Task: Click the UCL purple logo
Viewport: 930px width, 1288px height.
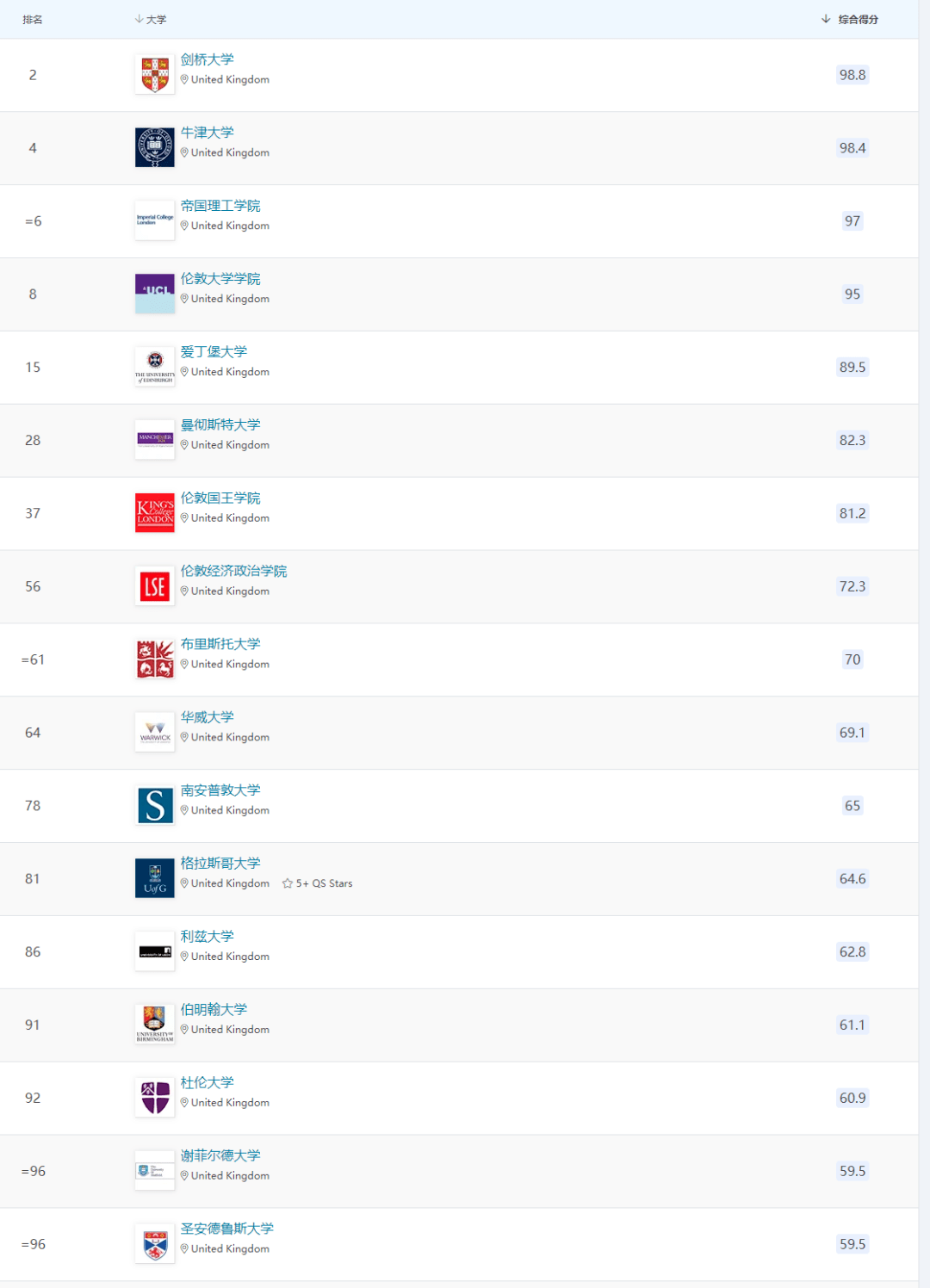Action: pos(155,294)
